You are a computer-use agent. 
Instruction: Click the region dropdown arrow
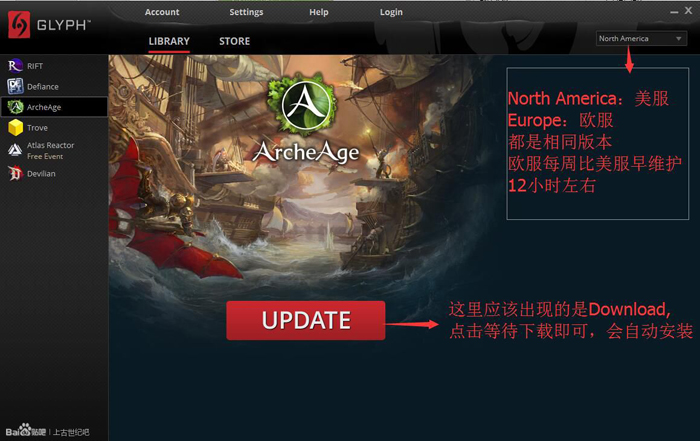click(x=679, y=39)
